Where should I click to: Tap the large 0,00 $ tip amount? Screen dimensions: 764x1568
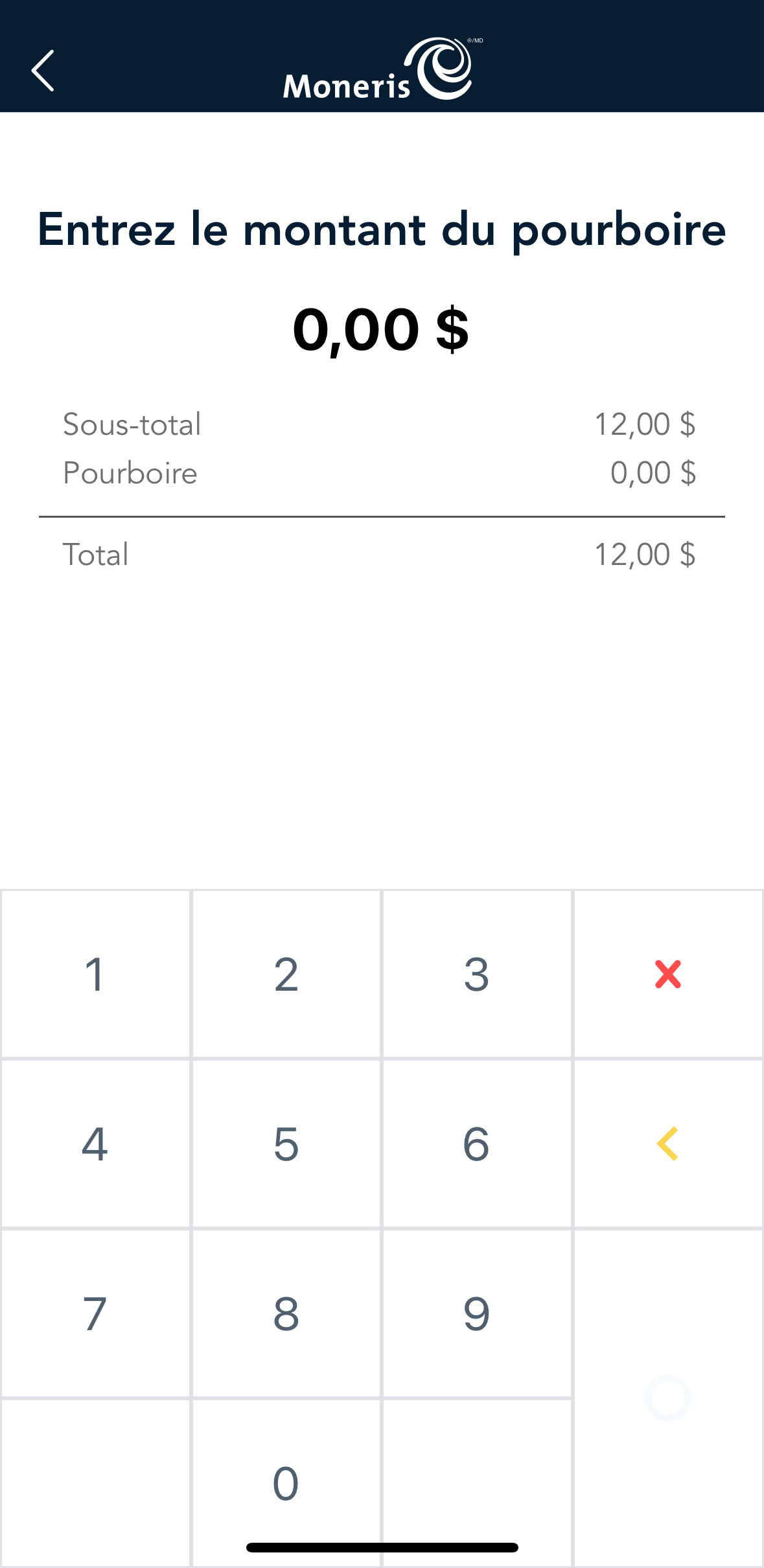[x=381, y=330]
